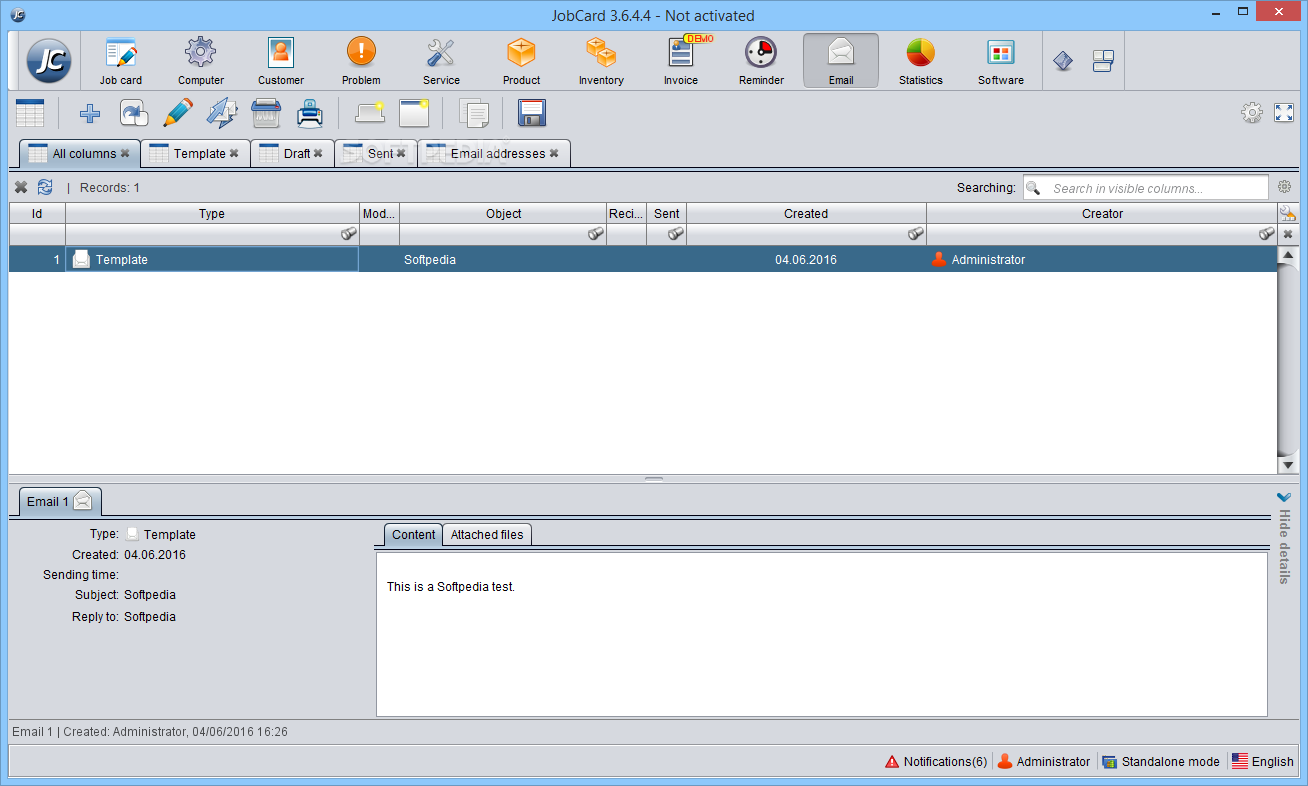
Task: Collapse the panel using Hide details
Action: [1285, 537]
